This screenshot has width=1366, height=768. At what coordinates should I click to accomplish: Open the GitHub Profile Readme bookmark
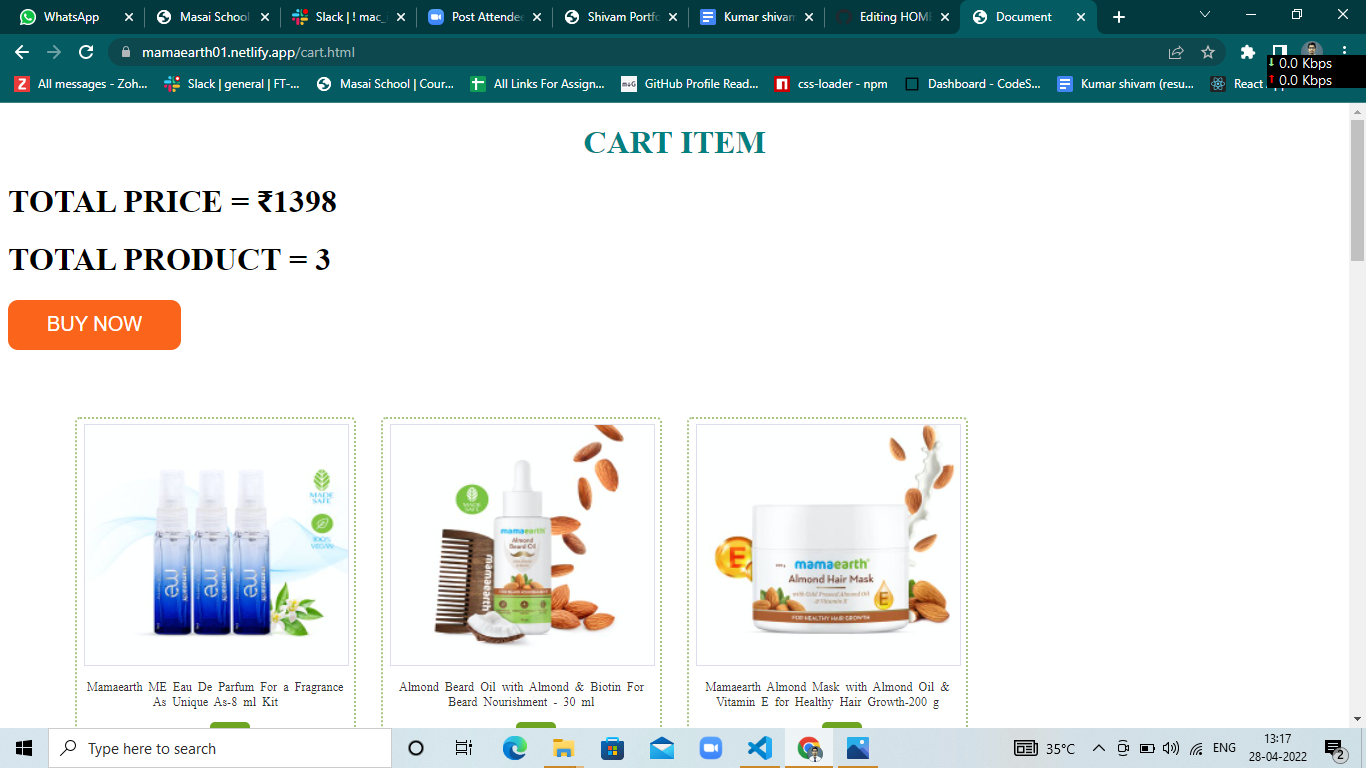click(690, 84)
